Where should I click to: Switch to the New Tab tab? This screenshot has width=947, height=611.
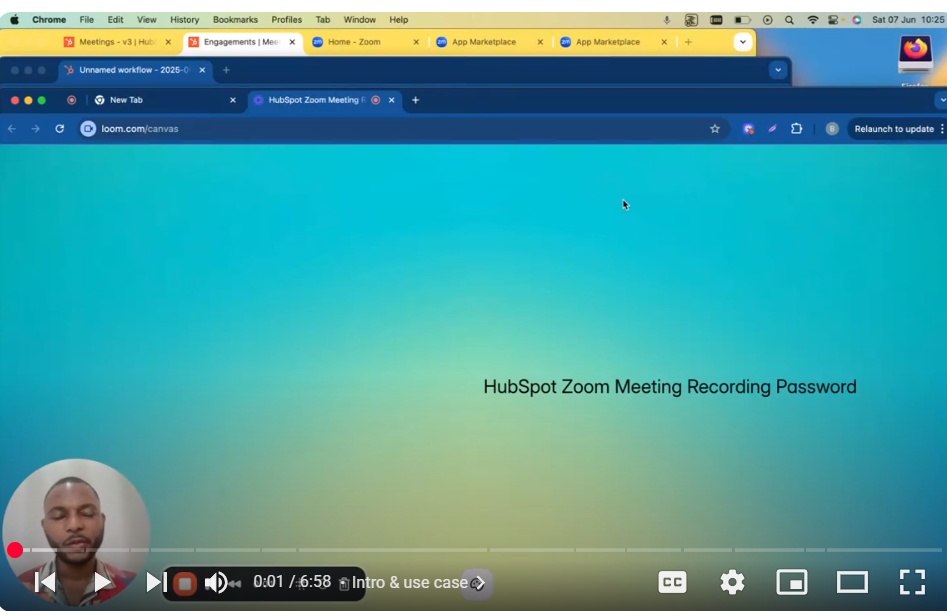[x=163, y=100]
